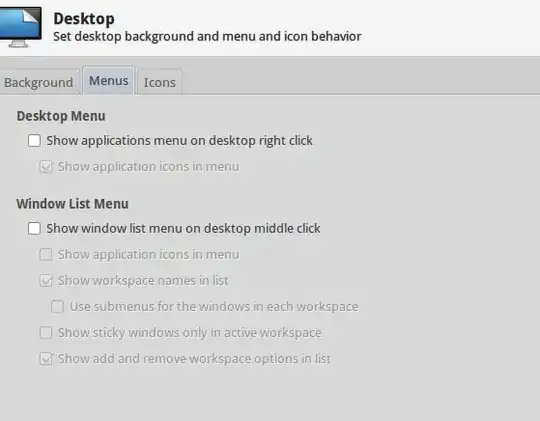Click 'Show applications menu on desktop right click' label
Image resolution: width=540 pixels, height=421 pixels.
[x=179, y=141]
